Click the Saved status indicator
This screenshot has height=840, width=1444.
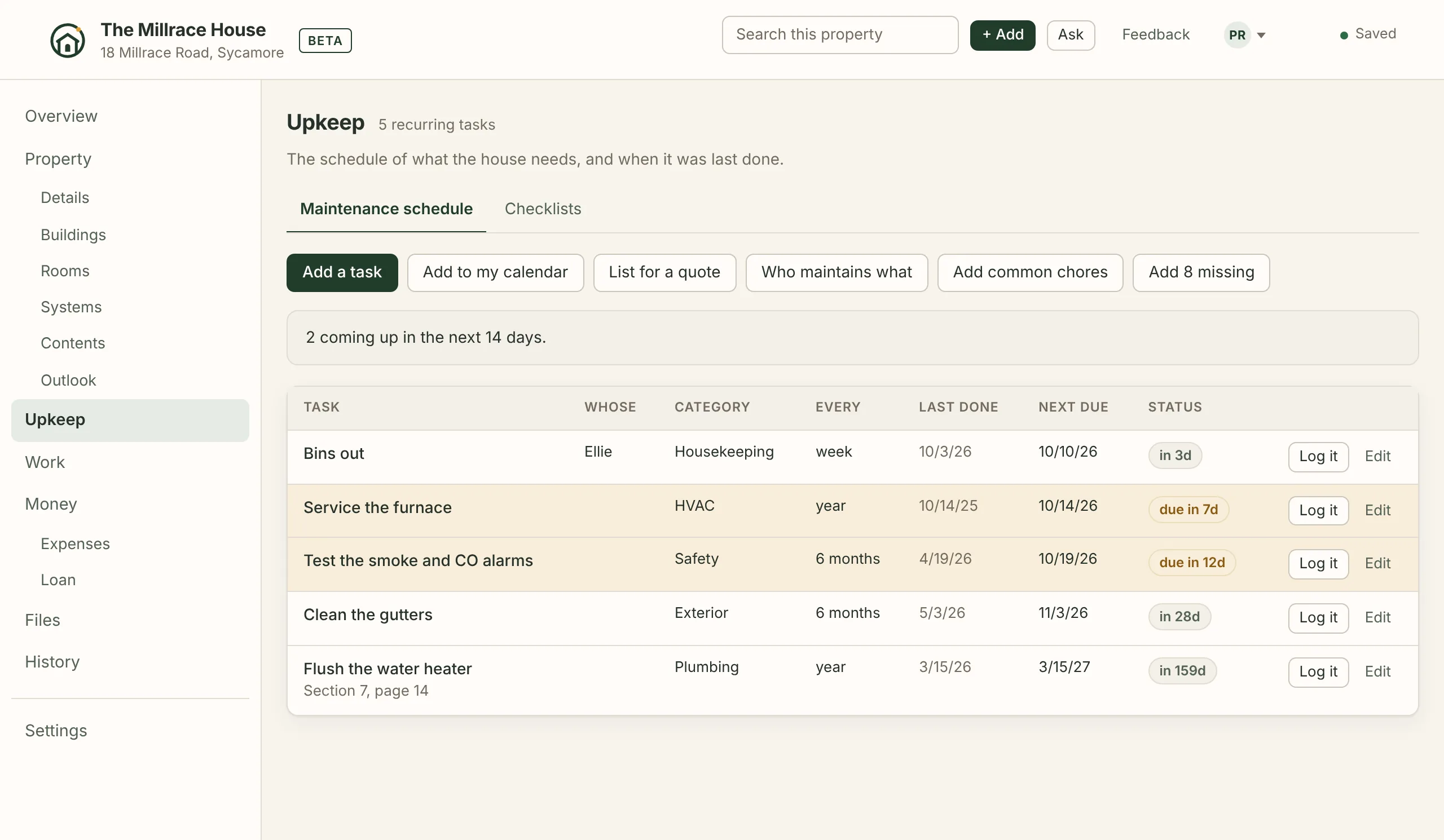pyautogui.click(x=1367, y=34)
